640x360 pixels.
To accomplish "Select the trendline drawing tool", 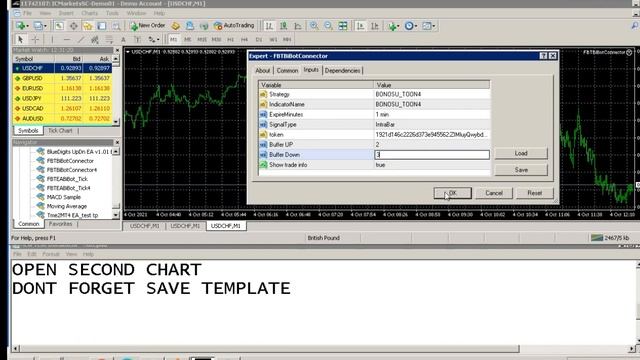I will pos(81,40).
